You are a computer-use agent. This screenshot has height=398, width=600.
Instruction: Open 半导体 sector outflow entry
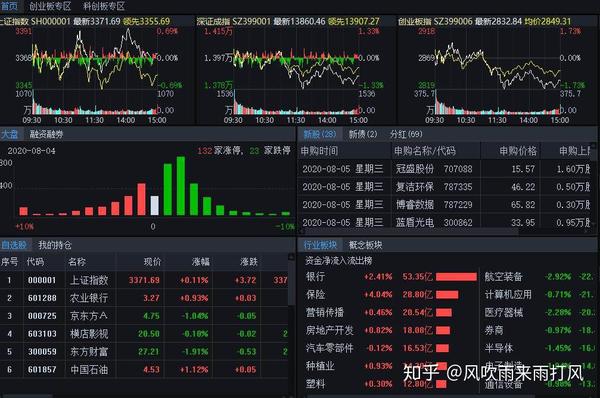pyautogui.click(x=540, y=348)
